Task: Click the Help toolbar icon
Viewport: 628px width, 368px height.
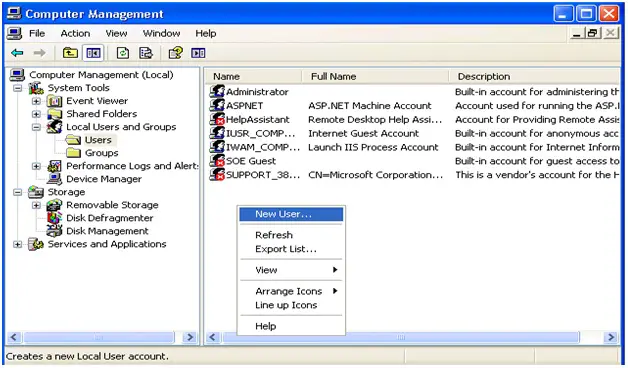Action: pos(175,53)
